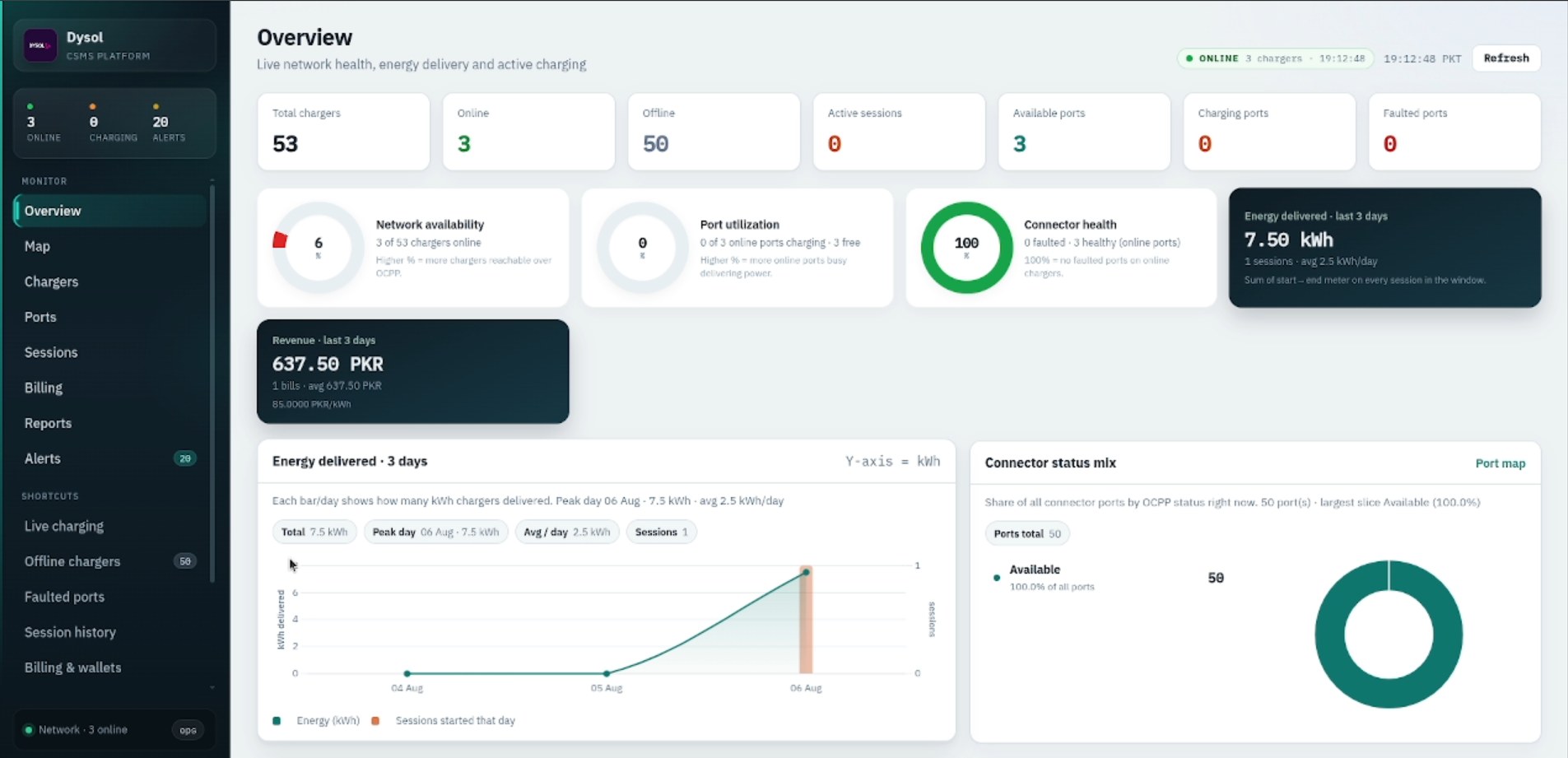Image resolution: width=1568 pixels, height=758 pixels.
Task: Open the Port map link
Action: (1500, 463)
